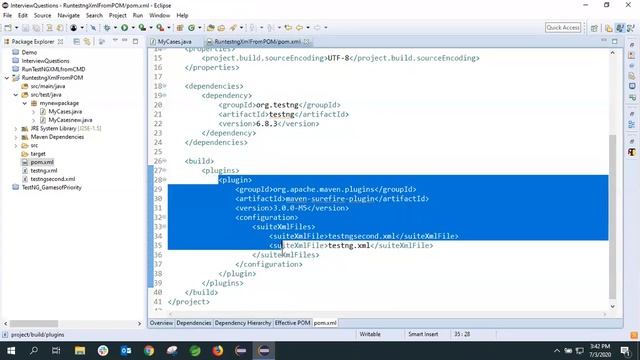640x360 pixels.
Task: Close the pom.xml editor tab
Action: [x=307, y=42]
